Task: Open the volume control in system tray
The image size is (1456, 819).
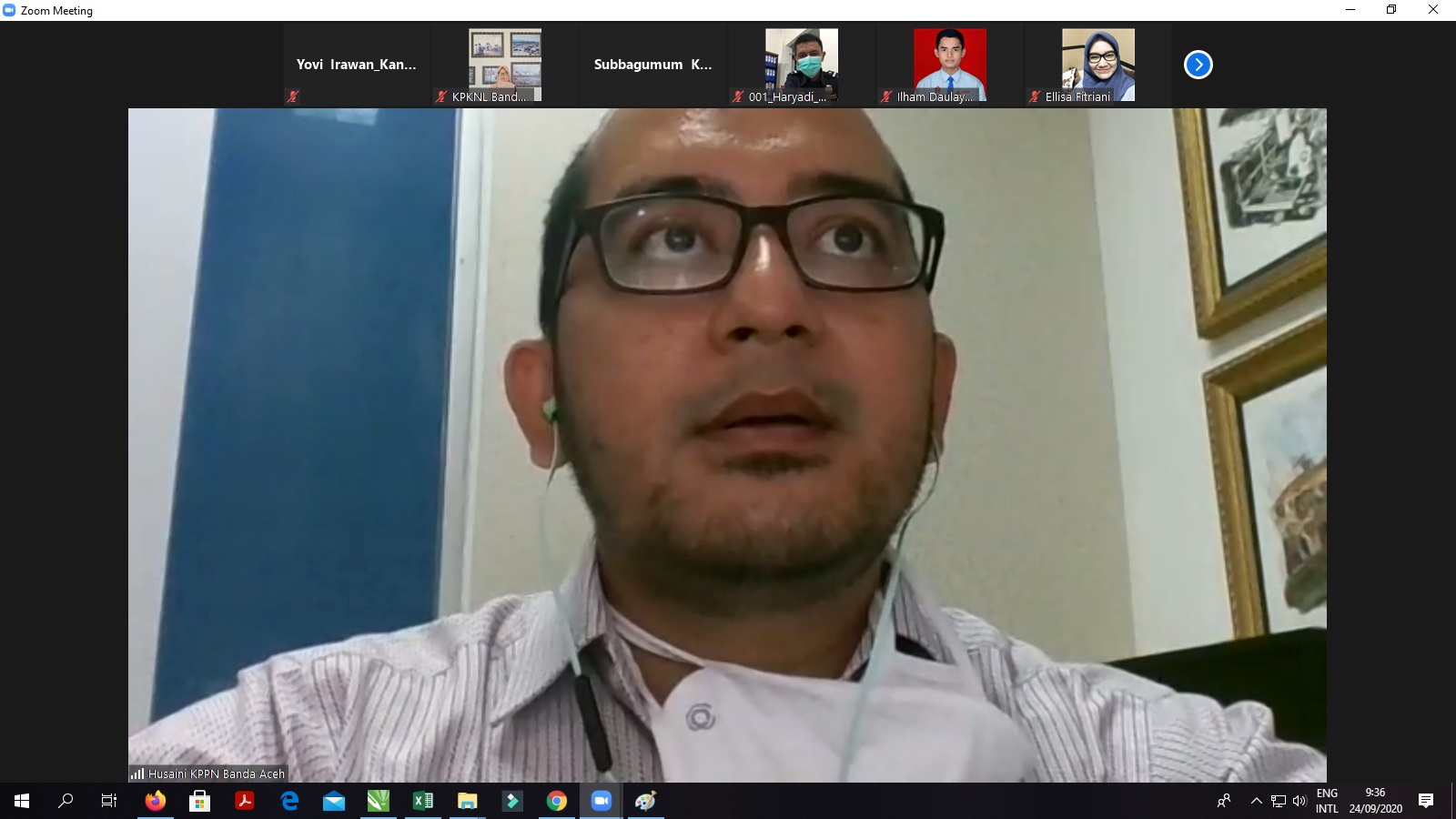Action: click(1299, 801)
